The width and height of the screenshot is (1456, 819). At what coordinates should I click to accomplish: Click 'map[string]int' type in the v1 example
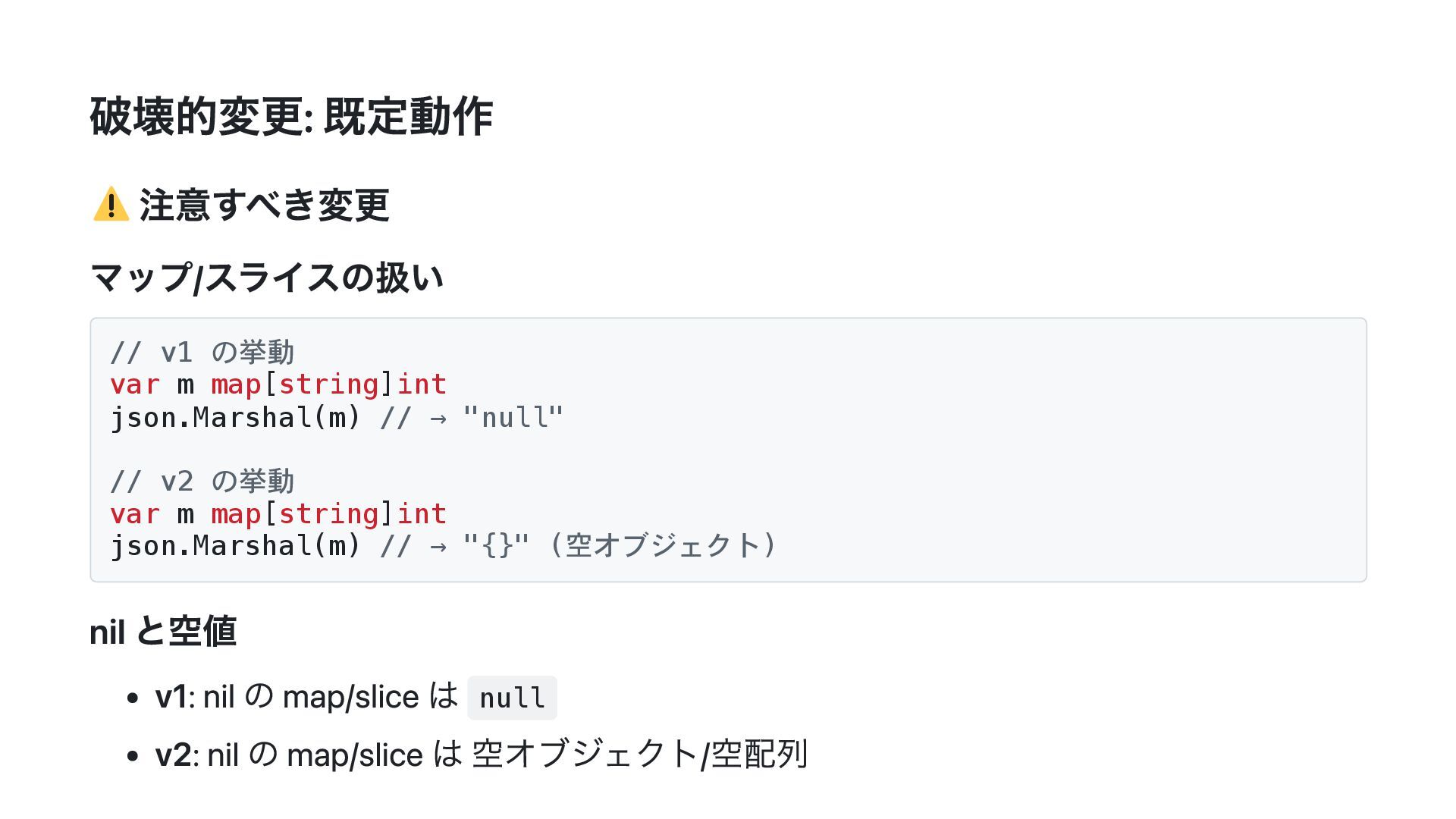[x=328, y=384]
